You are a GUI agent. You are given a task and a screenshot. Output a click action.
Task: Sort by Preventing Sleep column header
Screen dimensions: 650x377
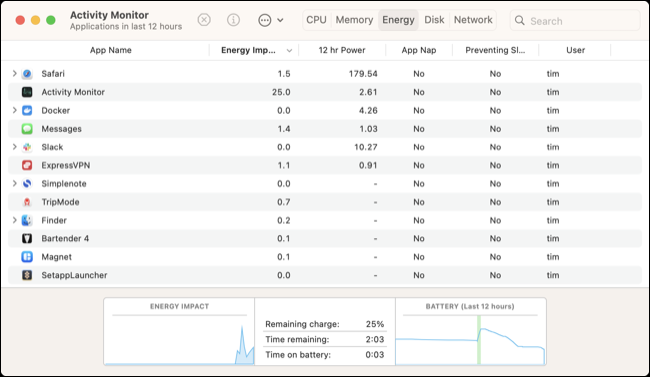495,50
